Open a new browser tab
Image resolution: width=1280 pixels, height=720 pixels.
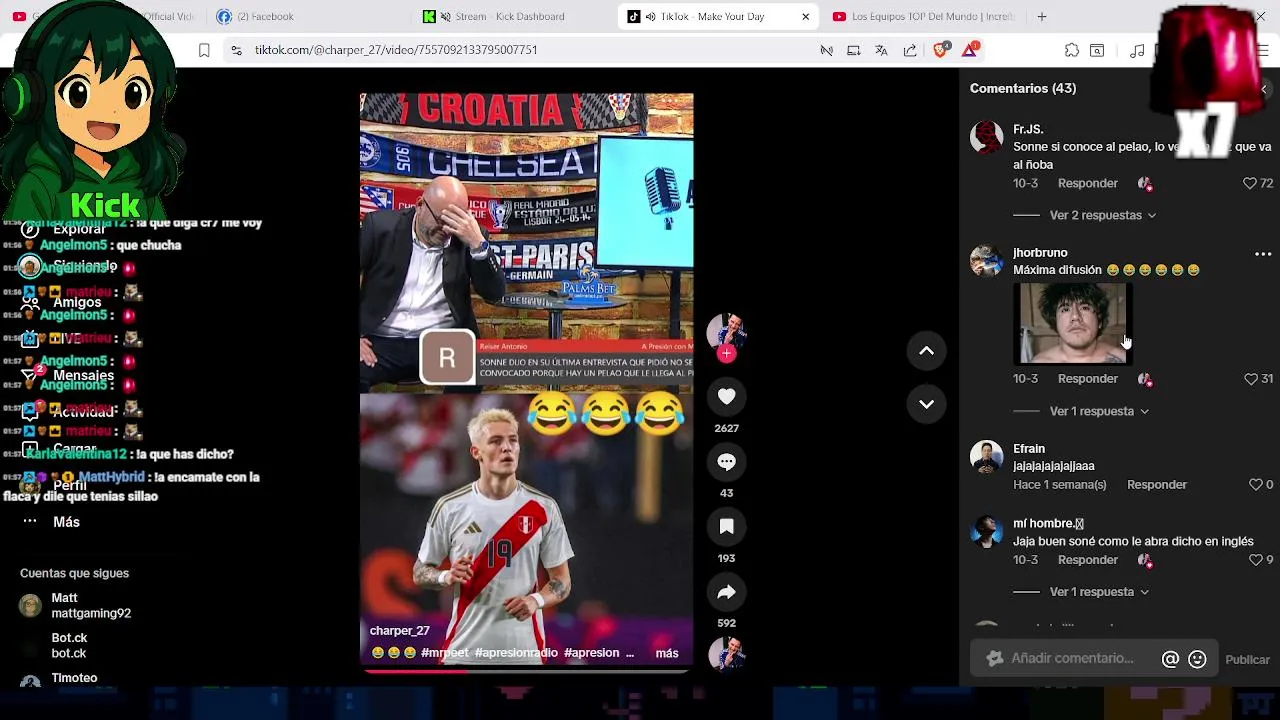1042,16
